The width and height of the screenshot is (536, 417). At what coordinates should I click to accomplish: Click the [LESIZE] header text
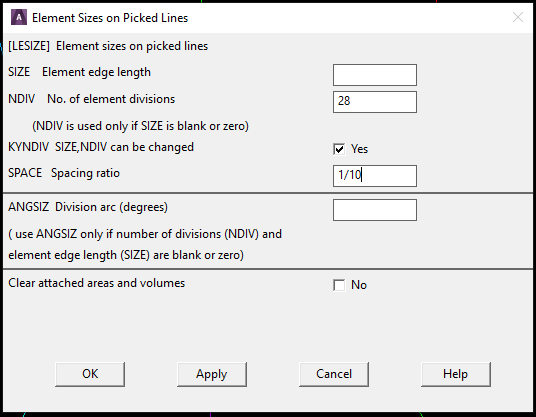[x=29, y=46]
